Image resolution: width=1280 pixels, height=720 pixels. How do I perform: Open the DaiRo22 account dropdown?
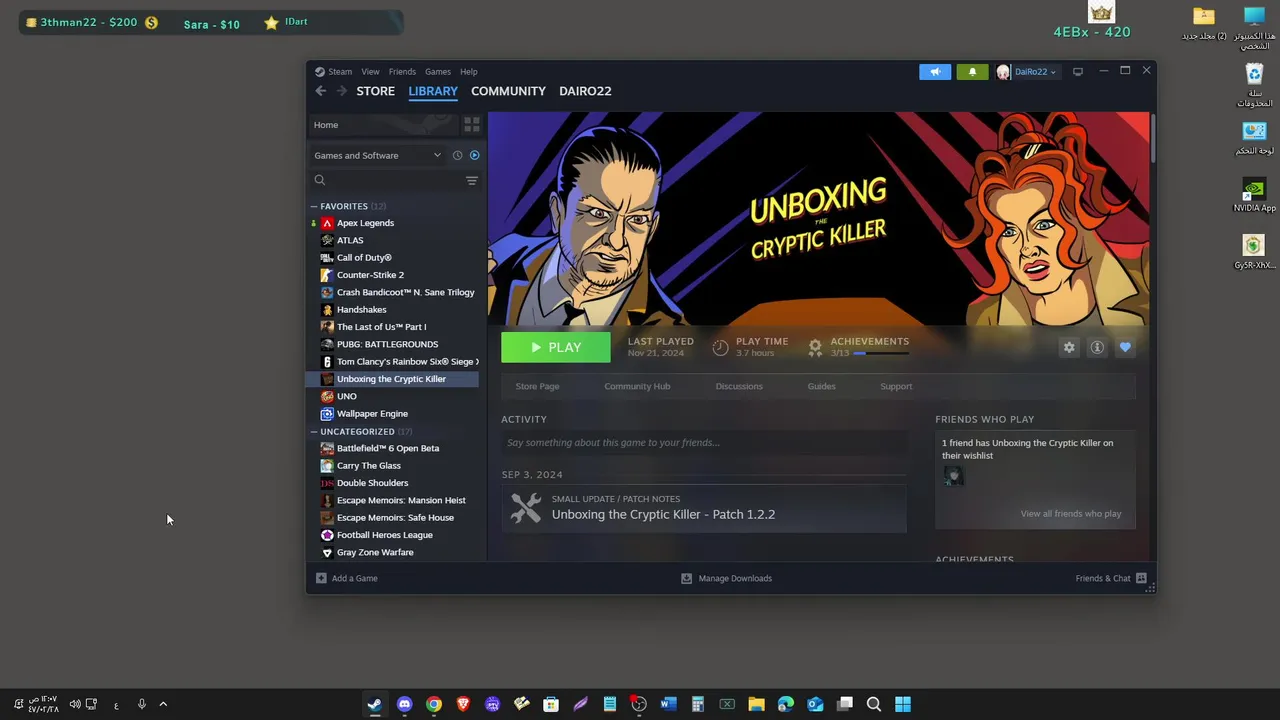pos(1036,72)
